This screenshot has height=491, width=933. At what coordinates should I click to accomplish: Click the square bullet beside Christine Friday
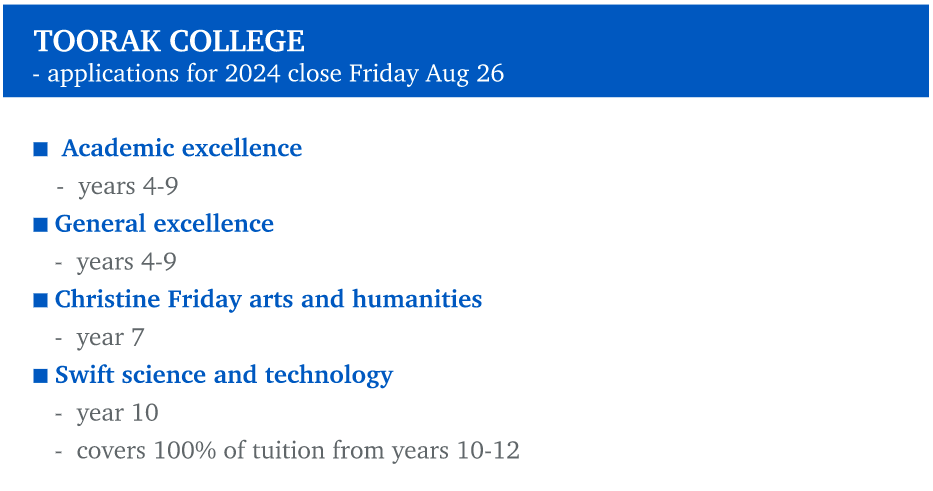click(x=40, y=300)
